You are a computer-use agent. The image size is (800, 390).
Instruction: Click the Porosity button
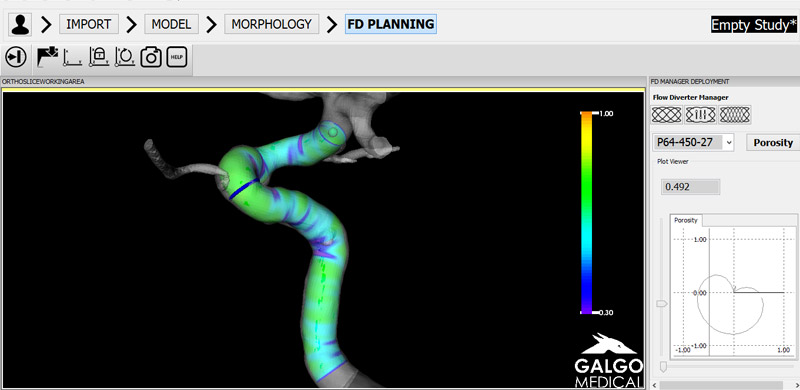pyautogui.click(x=773, y=142)
